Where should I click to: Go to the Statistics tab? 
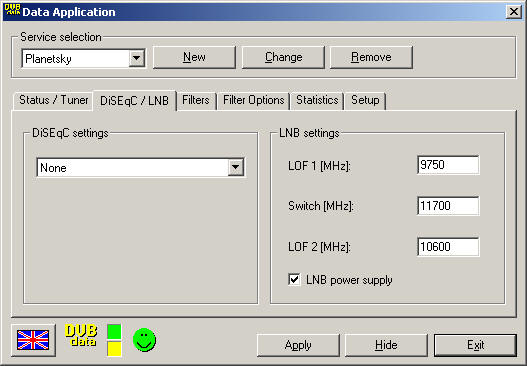(x=317, y=100)
